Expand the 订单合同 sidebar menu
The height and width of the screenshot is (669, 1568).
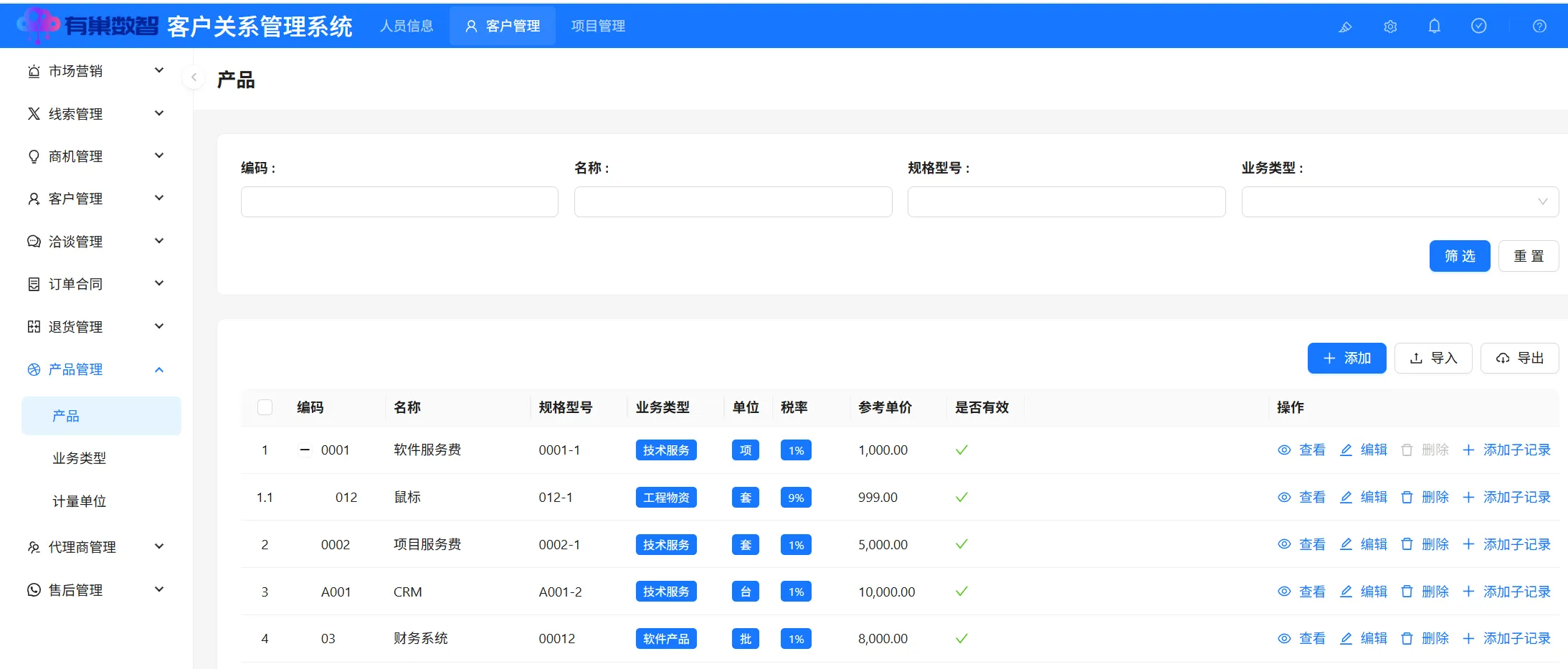tap(159, 283)
